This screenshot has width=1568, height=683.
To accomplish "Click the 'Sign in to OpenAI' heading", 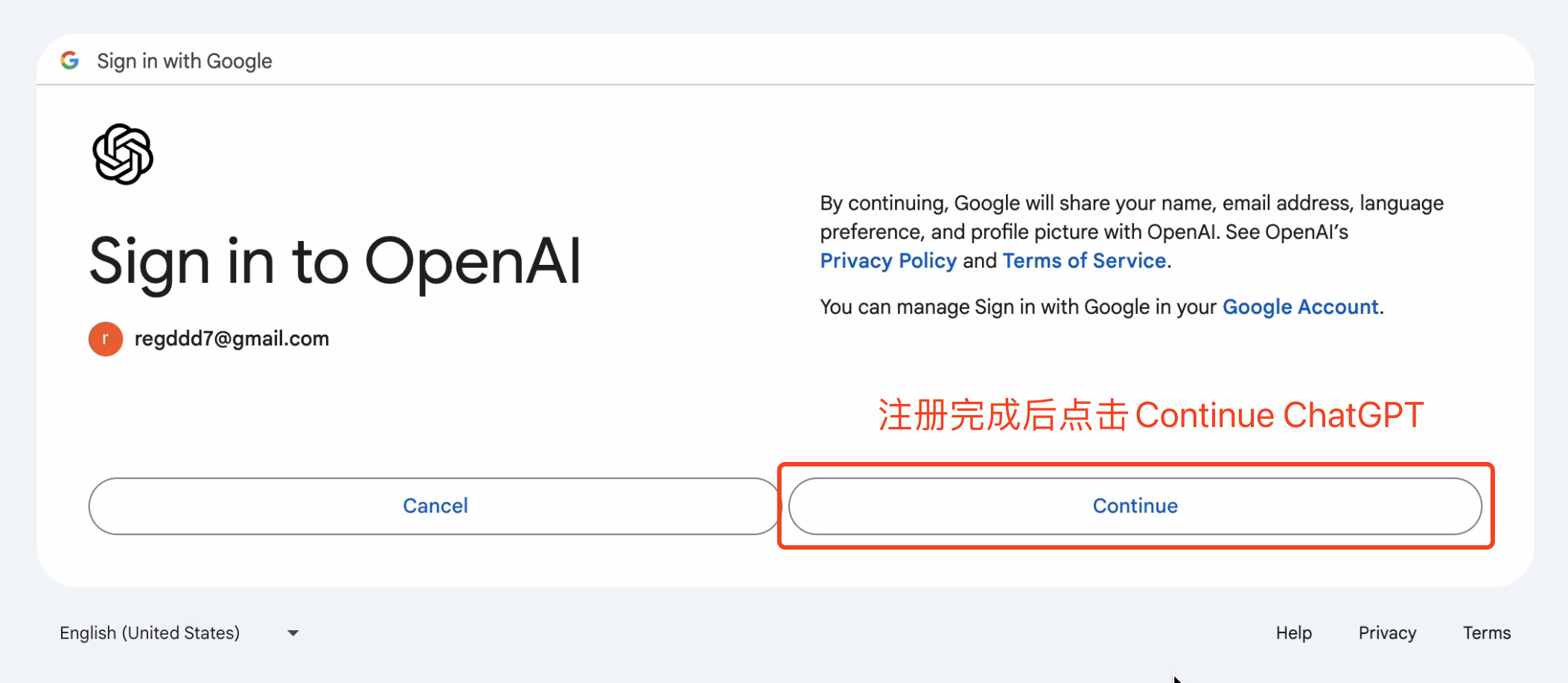I will 335,262.
